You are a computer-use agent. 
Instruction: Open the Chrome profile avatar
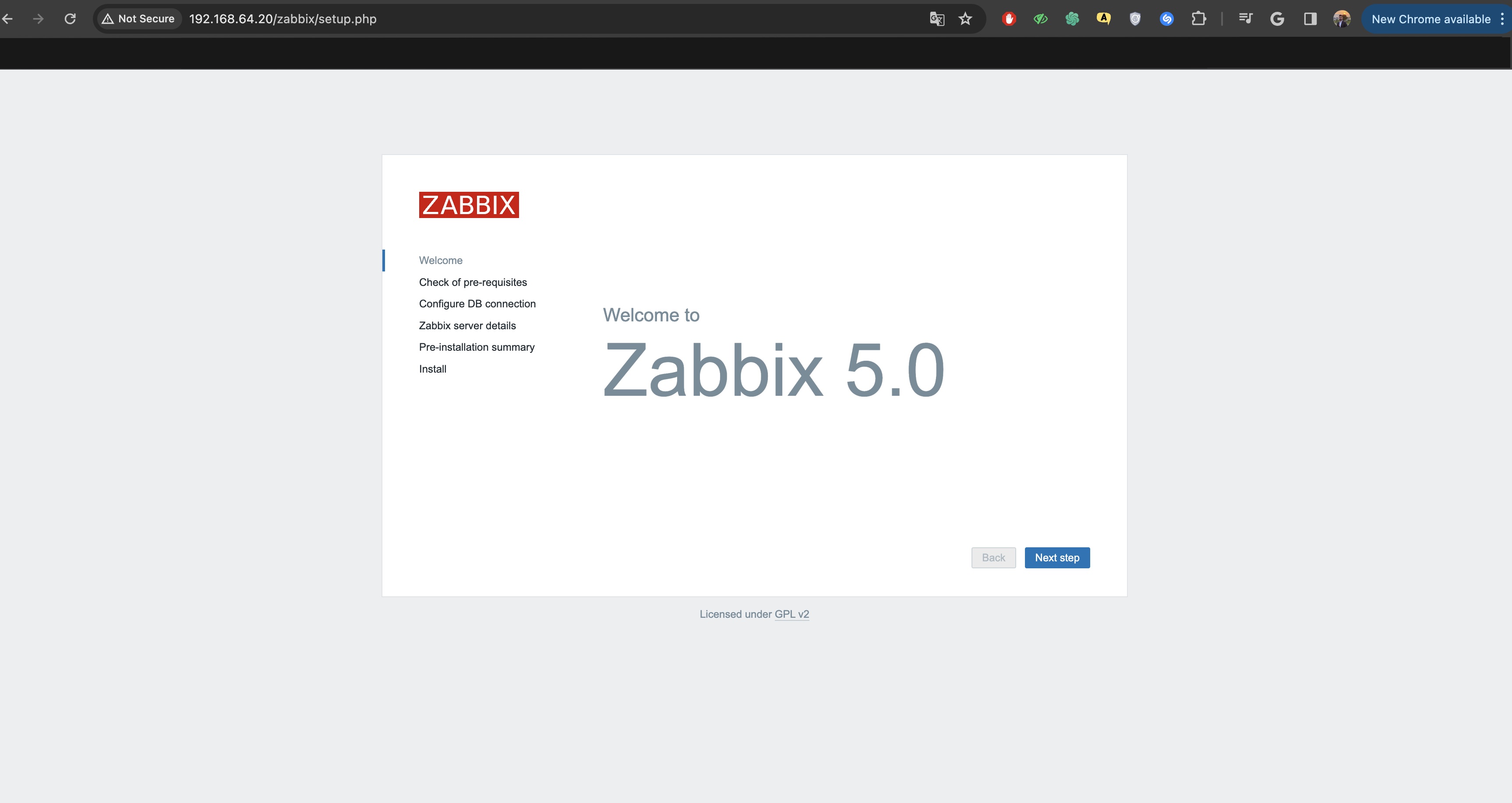click(x=1342, y=19)
